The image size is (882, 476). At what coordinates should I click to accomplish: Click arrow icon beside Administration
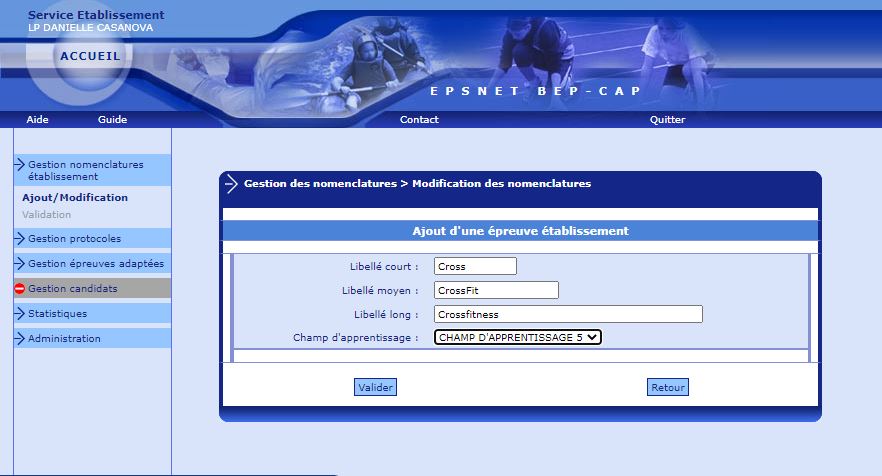[x=20, y=338]
